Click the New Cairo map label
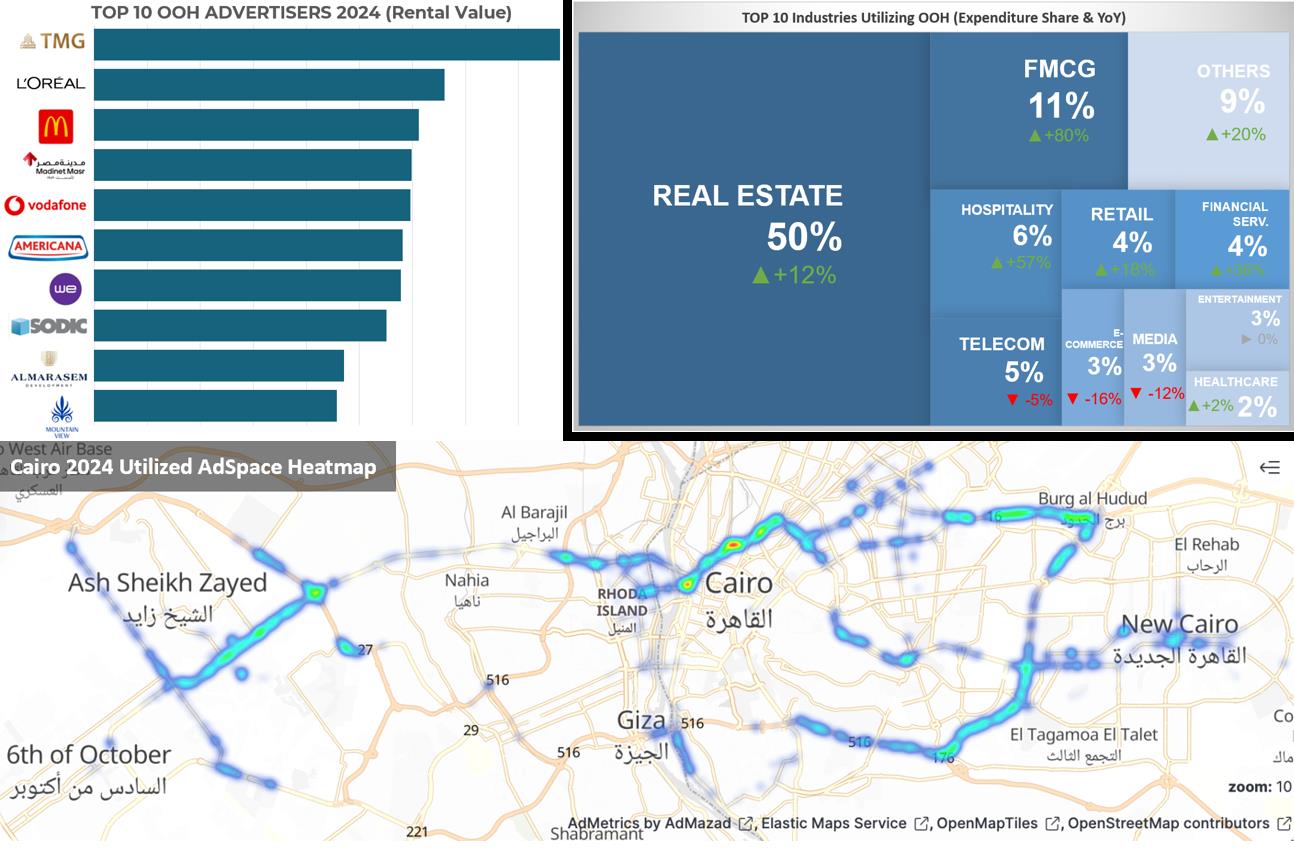 (x=1179, y=625)
